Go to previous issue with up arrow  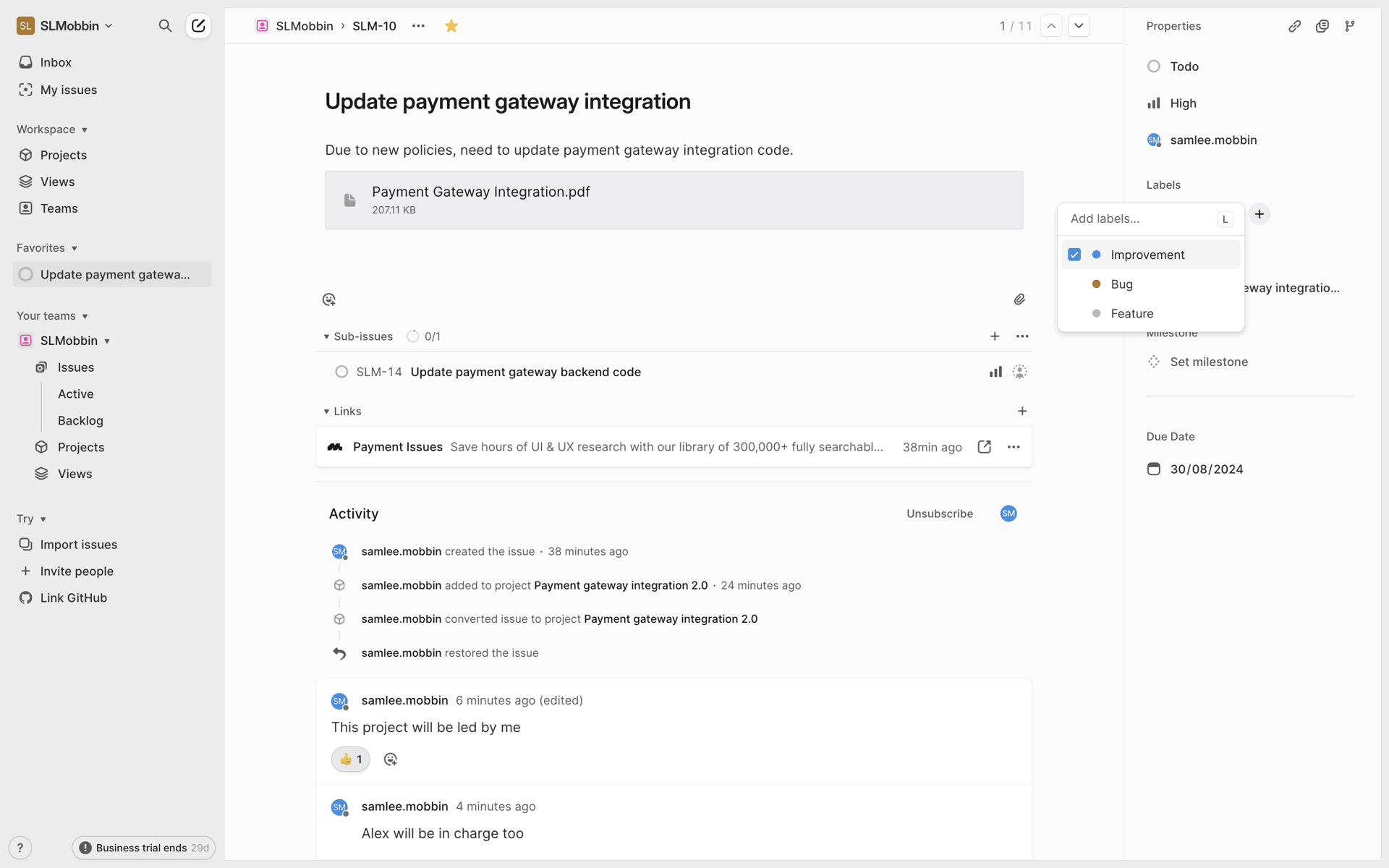(x=1051, y=26)
